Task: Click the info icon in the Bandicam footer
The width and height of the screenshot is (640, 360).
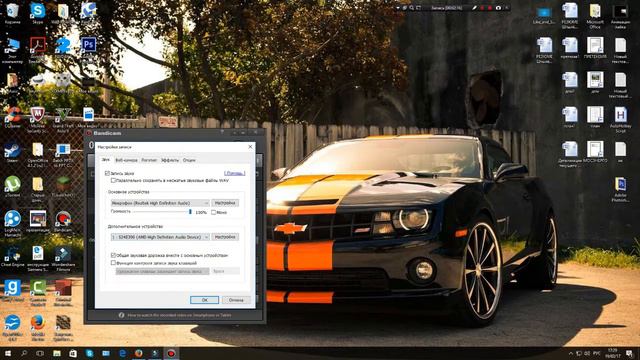Action: click(x=121, y=315)
